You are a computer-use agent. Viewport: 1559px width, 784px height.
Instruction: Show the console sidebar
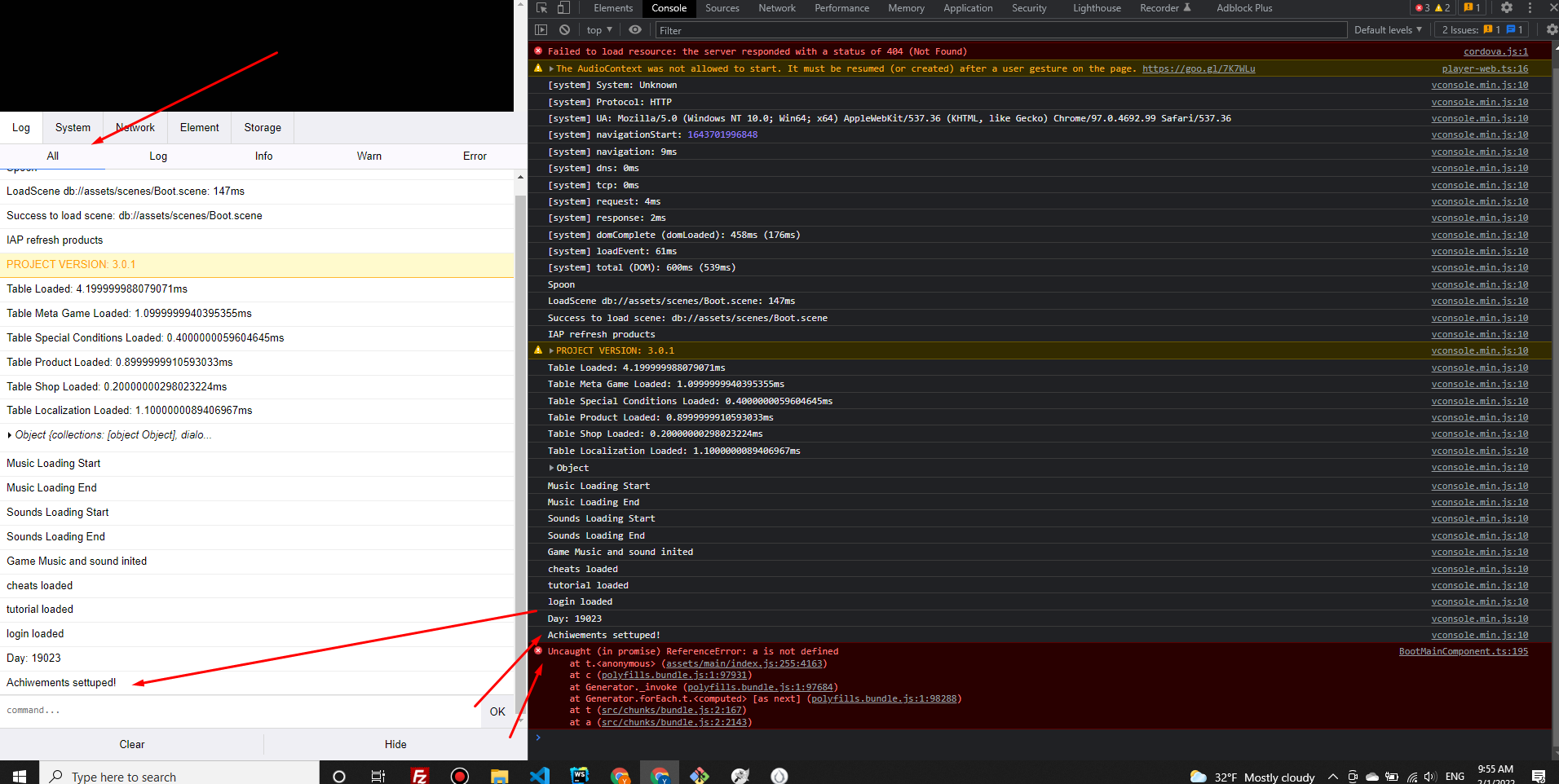coord(541,30)
